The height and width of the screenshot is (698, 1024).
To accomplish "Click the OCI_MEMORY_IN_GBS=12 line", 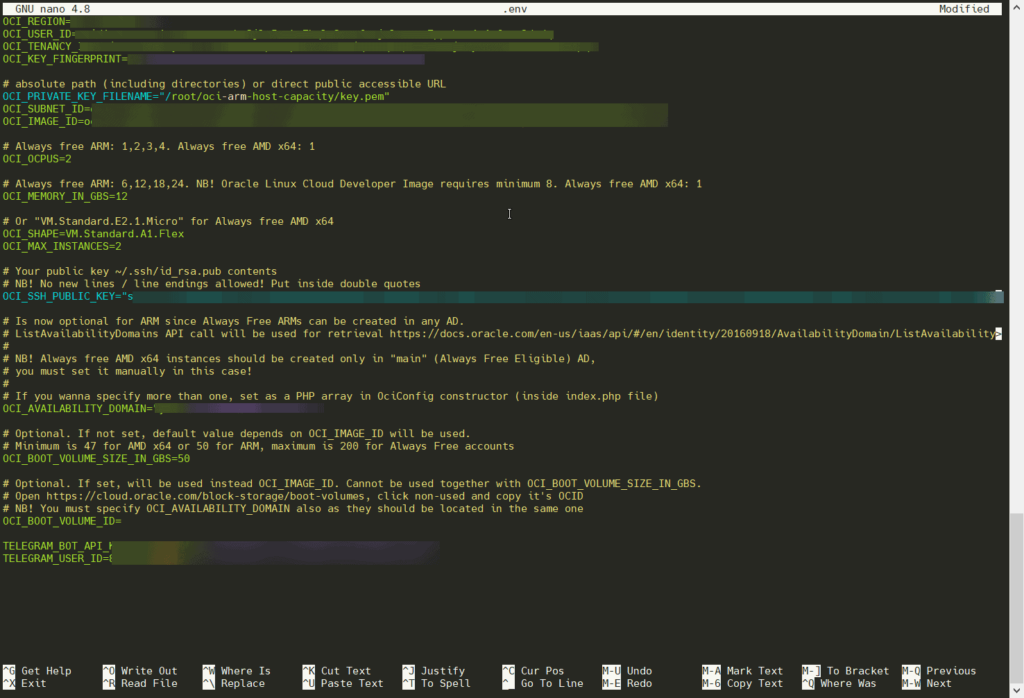I will coord(65,196).
